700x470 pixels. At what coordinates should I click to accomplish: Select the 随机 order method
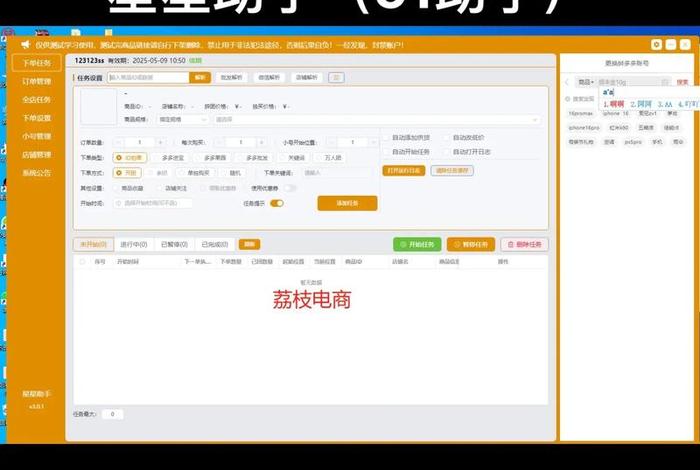[x=231, y=173]
